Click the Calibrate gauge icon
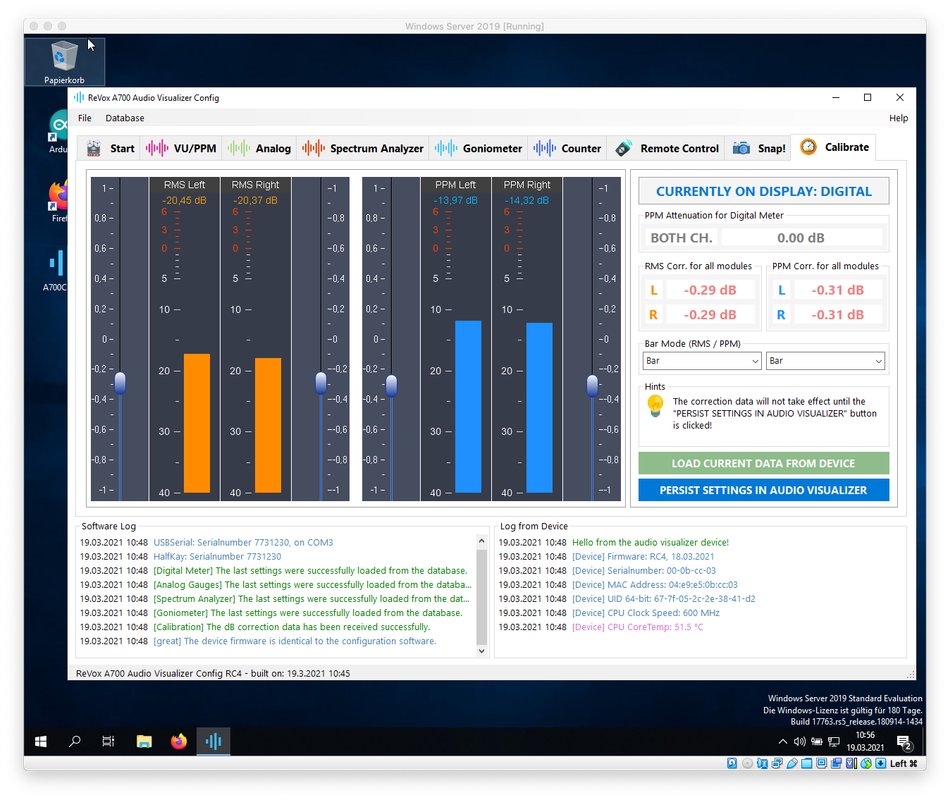 coord(808,147)
